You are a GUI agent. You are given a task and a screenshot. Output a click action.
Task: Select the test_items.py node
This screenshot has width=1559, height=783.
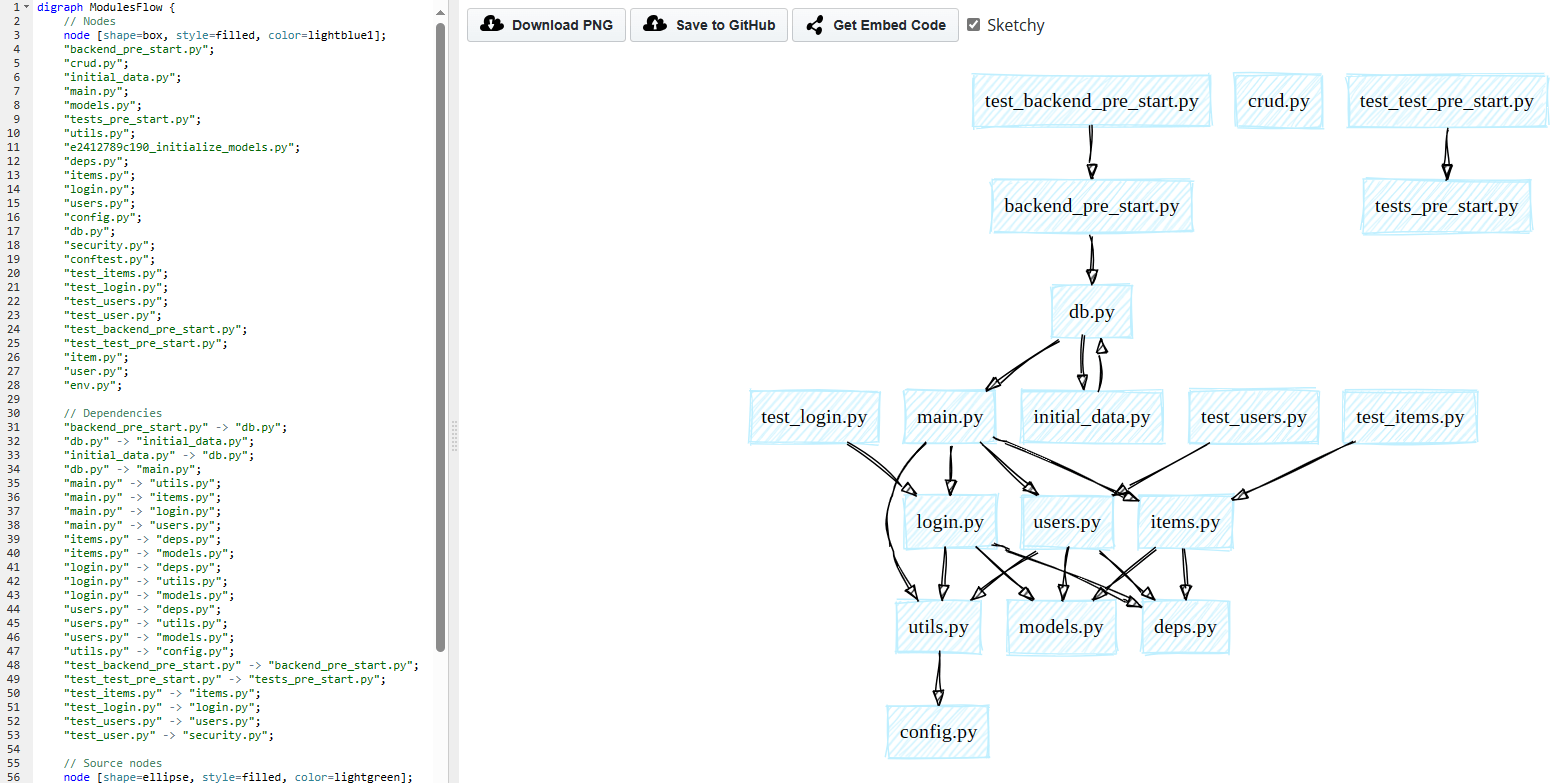(1409, 416)
